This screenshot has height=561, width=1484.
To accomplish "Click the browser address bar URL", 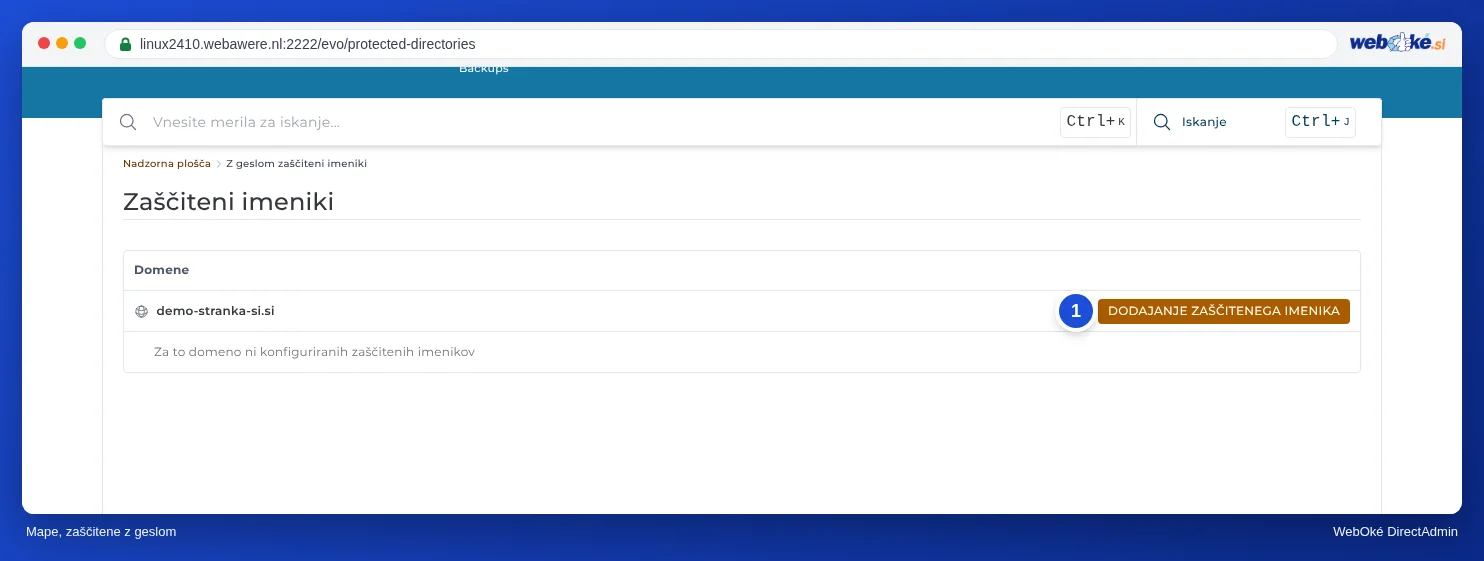I will click(308, 44).
